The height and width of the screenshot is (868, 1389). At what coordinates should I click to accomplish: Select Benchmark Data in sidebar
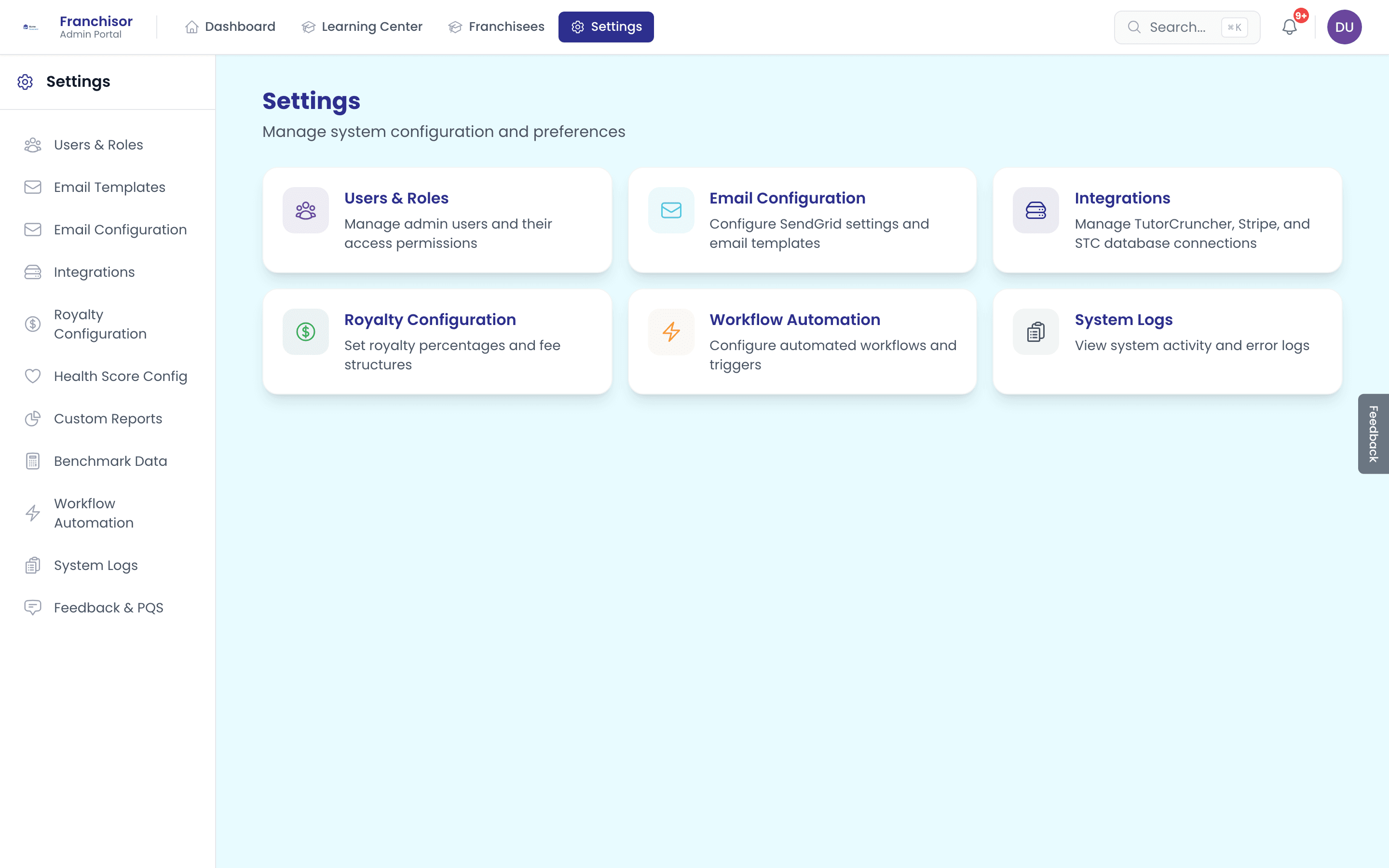(x=108, y=461)
